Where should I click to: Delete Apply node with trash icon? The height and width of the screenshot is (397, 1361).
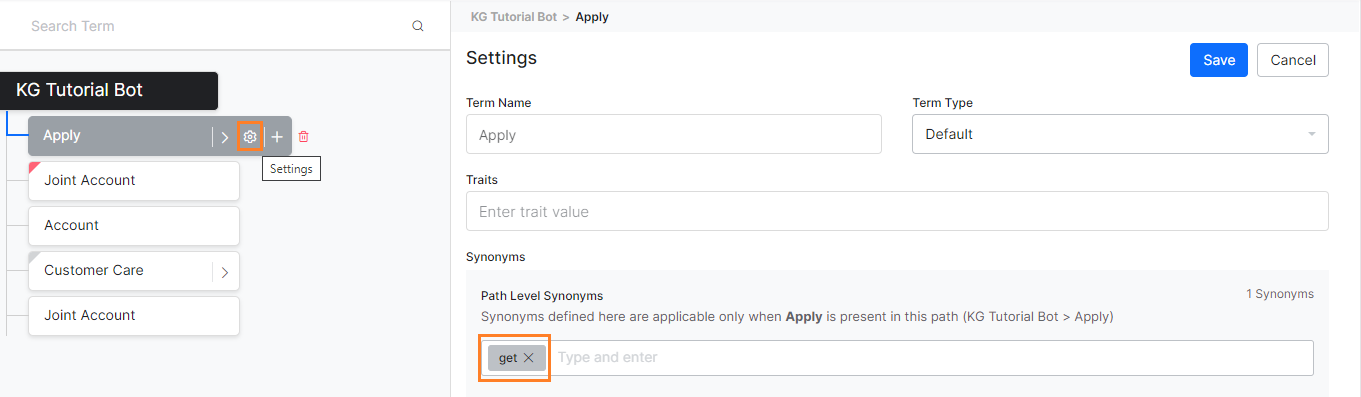pyautogui.click(x=304, y=137)
